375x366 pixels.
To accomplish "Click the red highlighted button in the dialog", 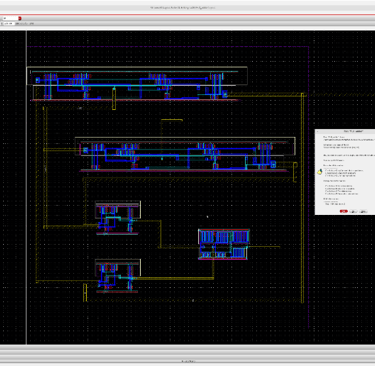I will (343, 211).
